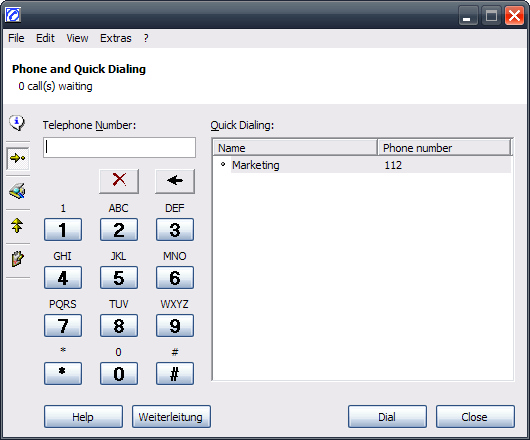The width and height of the screenshot is (530, 440).
Task: Delete last digit with the back-arrow button
Action: click(175, 181)
